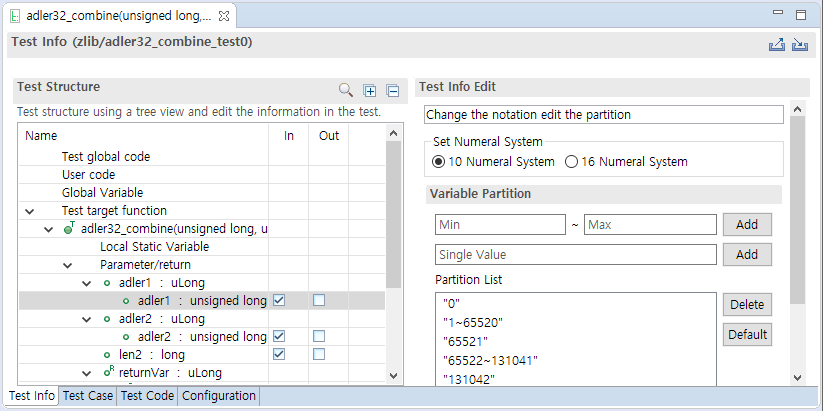Click the export test info icon
Viewport: 823px width, 411px height.
click(776, 45)
